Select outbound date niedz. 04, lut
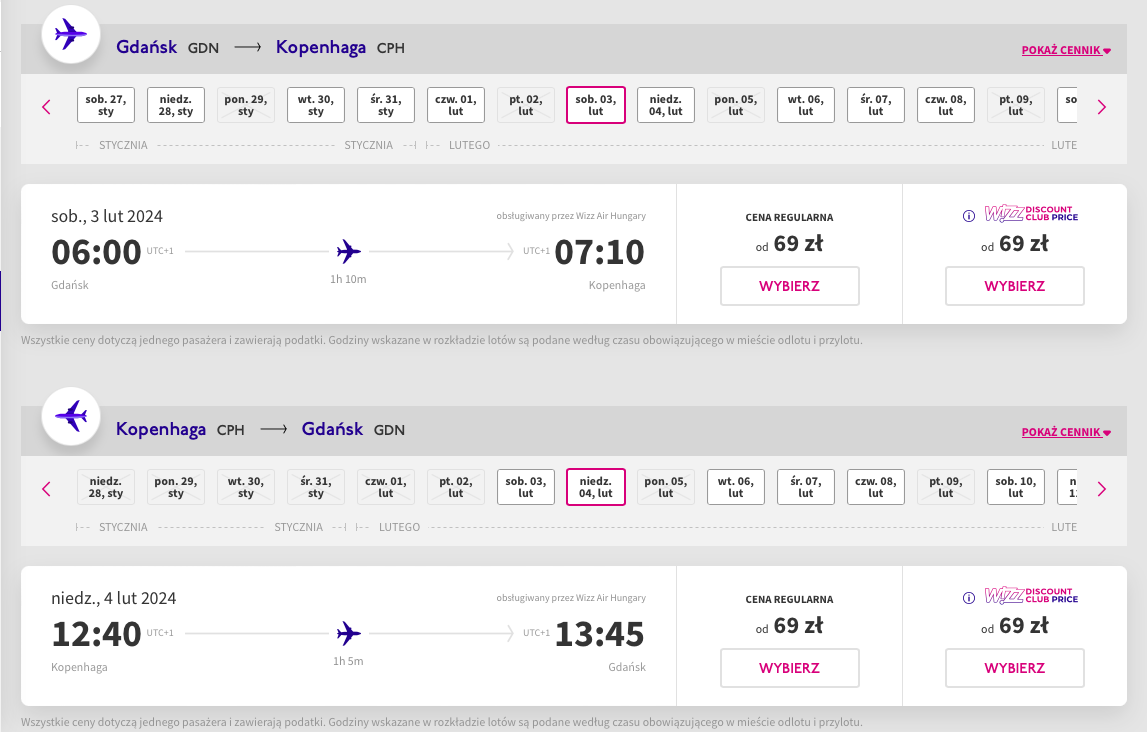The width and height of the screenshot is (1147, 732). pyautogui.click(x=666, y=105)
